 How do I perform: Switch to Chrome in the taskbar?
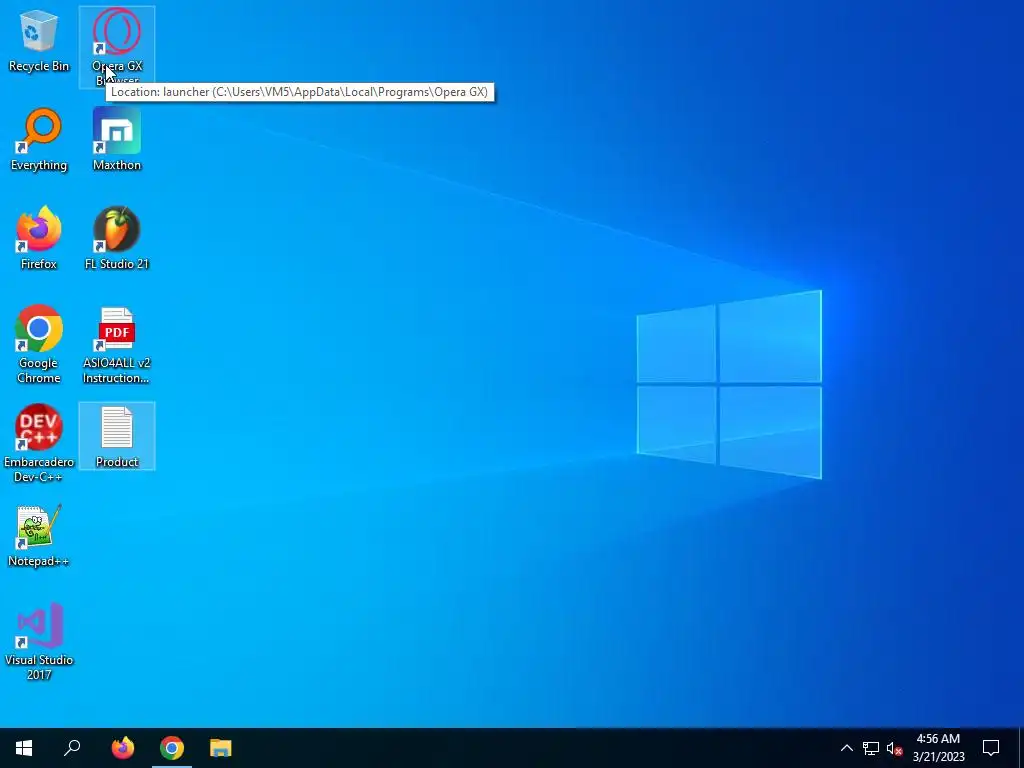[x=172, y=748]
